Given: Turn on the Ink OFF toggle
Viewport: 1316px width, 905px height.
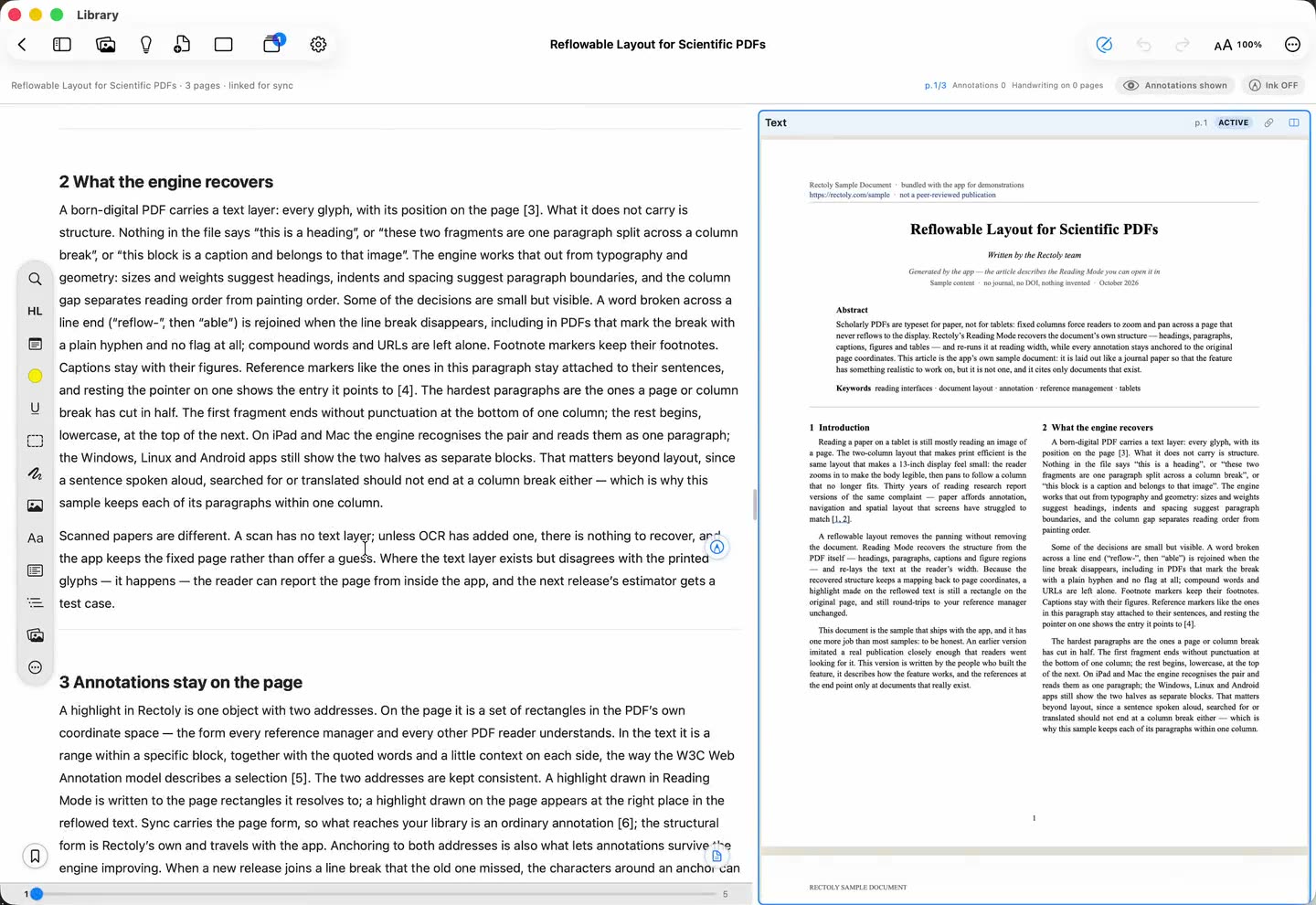Looking at the screenshot, I should point(1273,85).
